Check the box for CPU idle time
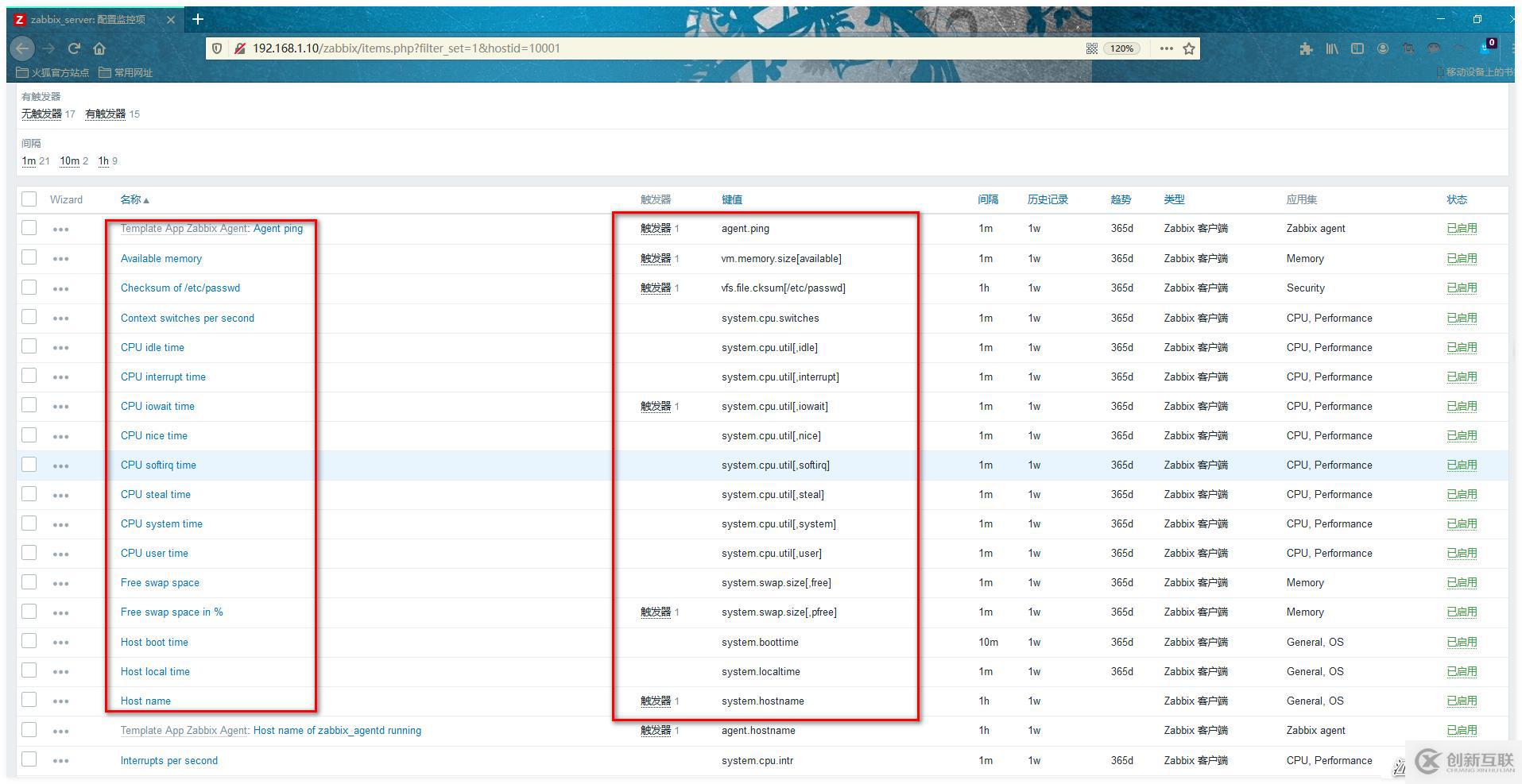This screenshot has height=784, width=1522. tap(29, 346)
